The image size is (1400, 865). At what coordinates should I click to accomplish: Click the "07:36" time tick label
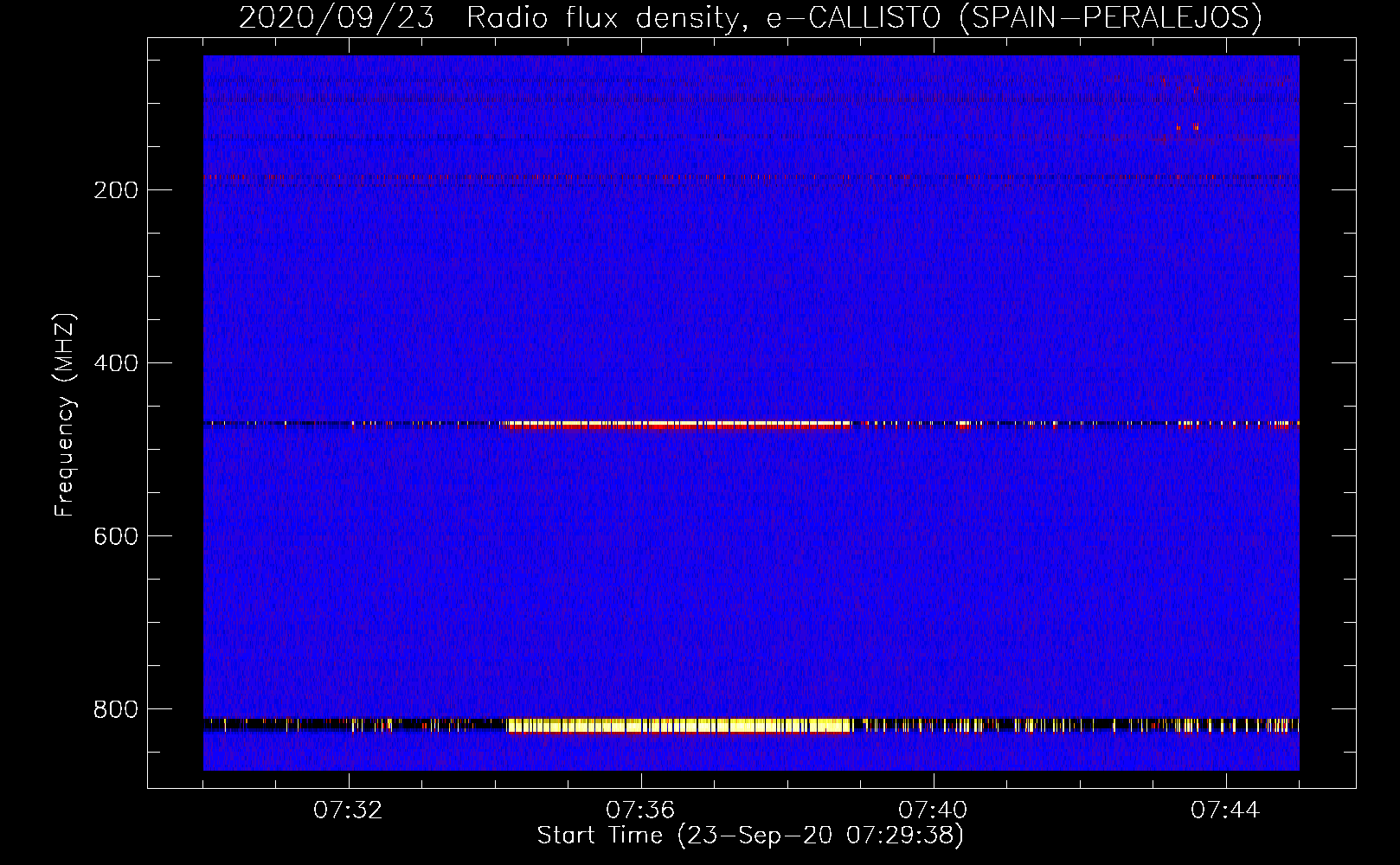click(640, 811)
